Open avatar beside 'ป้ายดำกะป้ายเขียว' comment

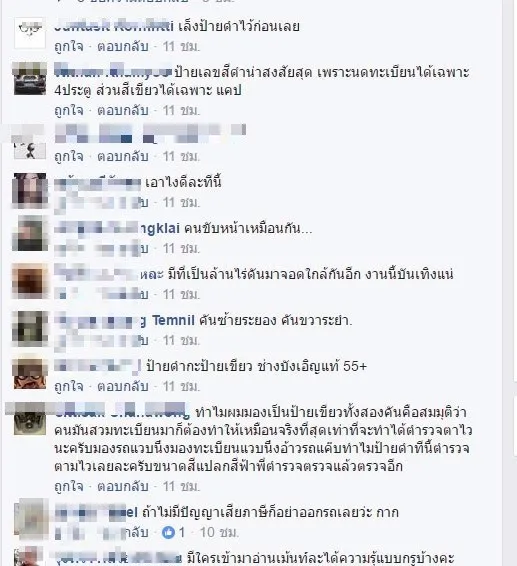pyautogui.click(x=30, y=374)
